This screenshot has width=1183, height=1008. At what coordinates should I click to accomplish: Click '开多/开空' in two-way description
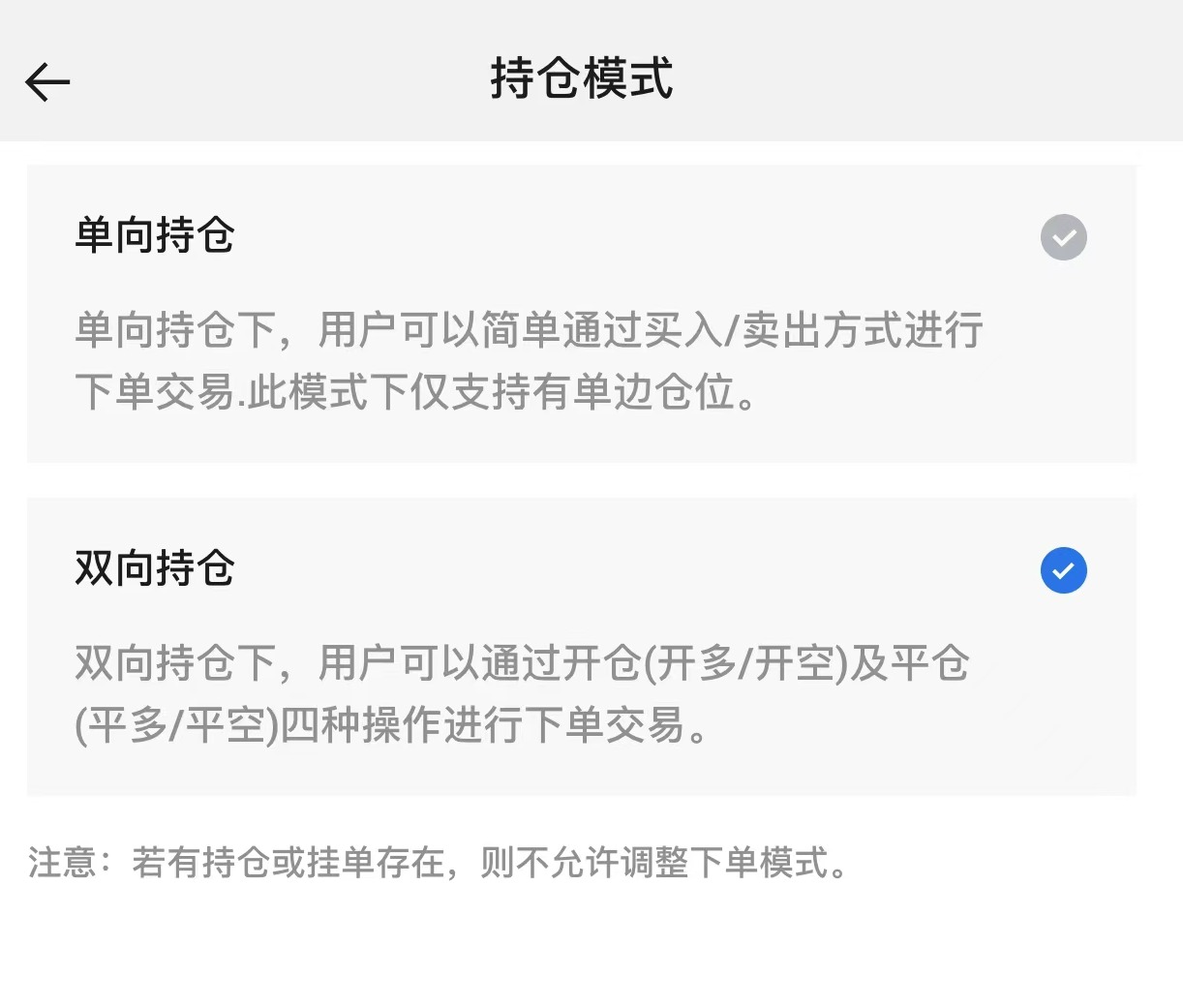point(743,663)
